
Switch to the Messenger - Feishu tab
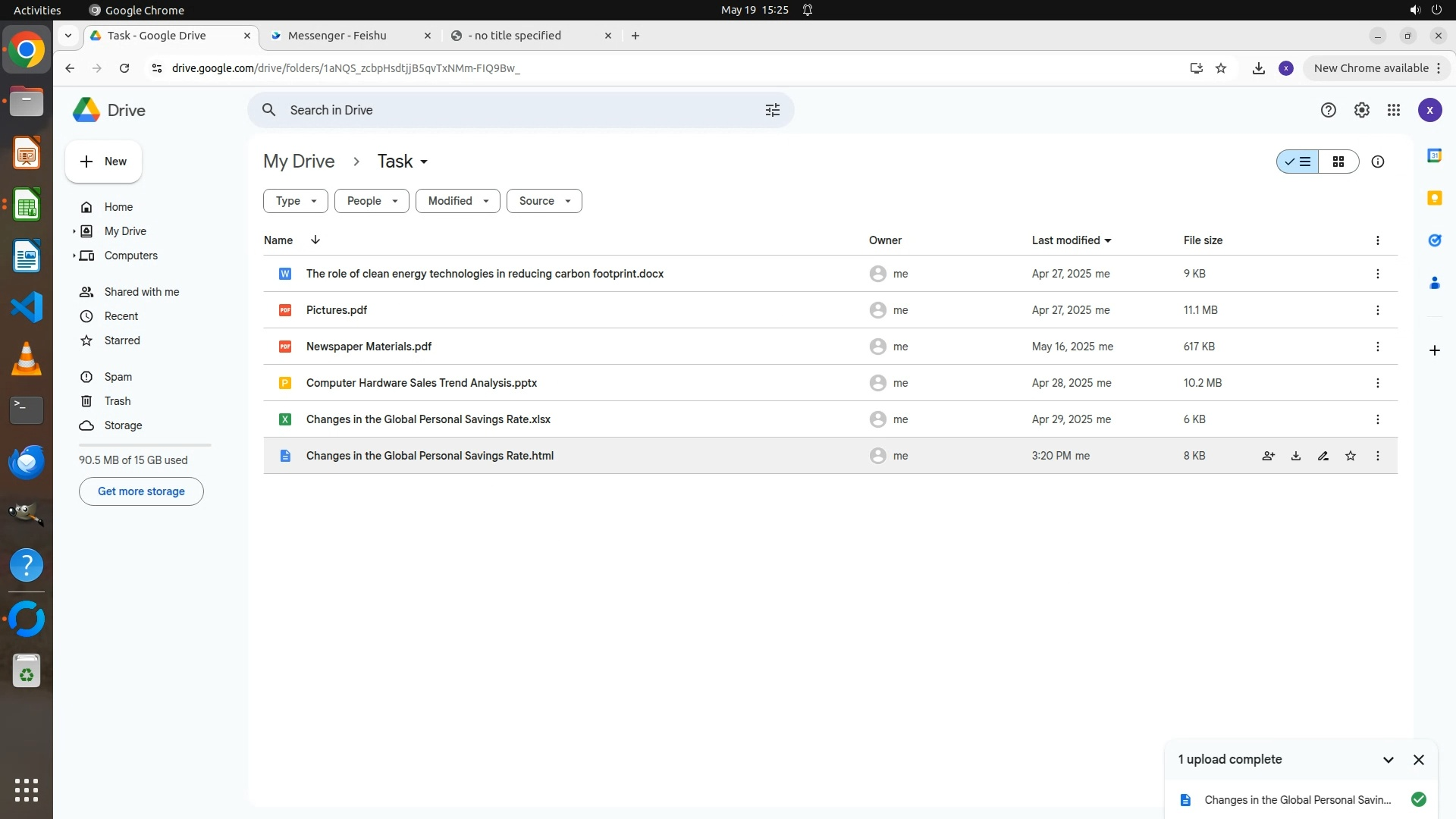tap(337, 36)
